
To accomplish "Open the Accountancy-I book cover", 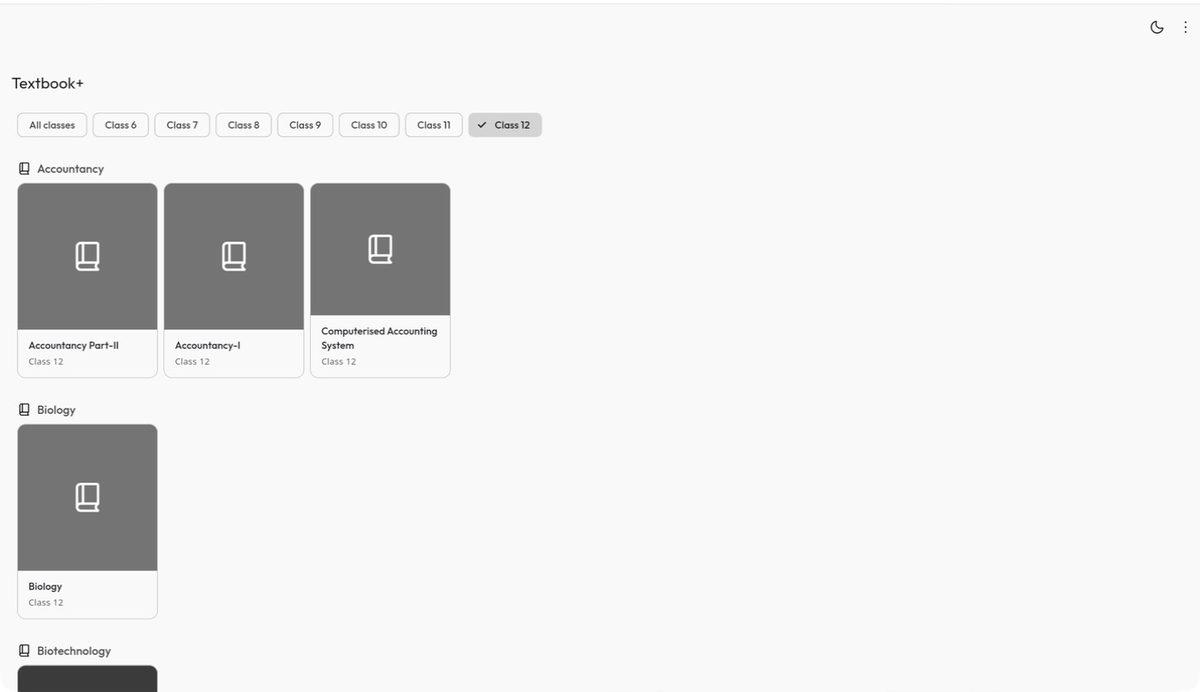I will click(x=234, y=257).
